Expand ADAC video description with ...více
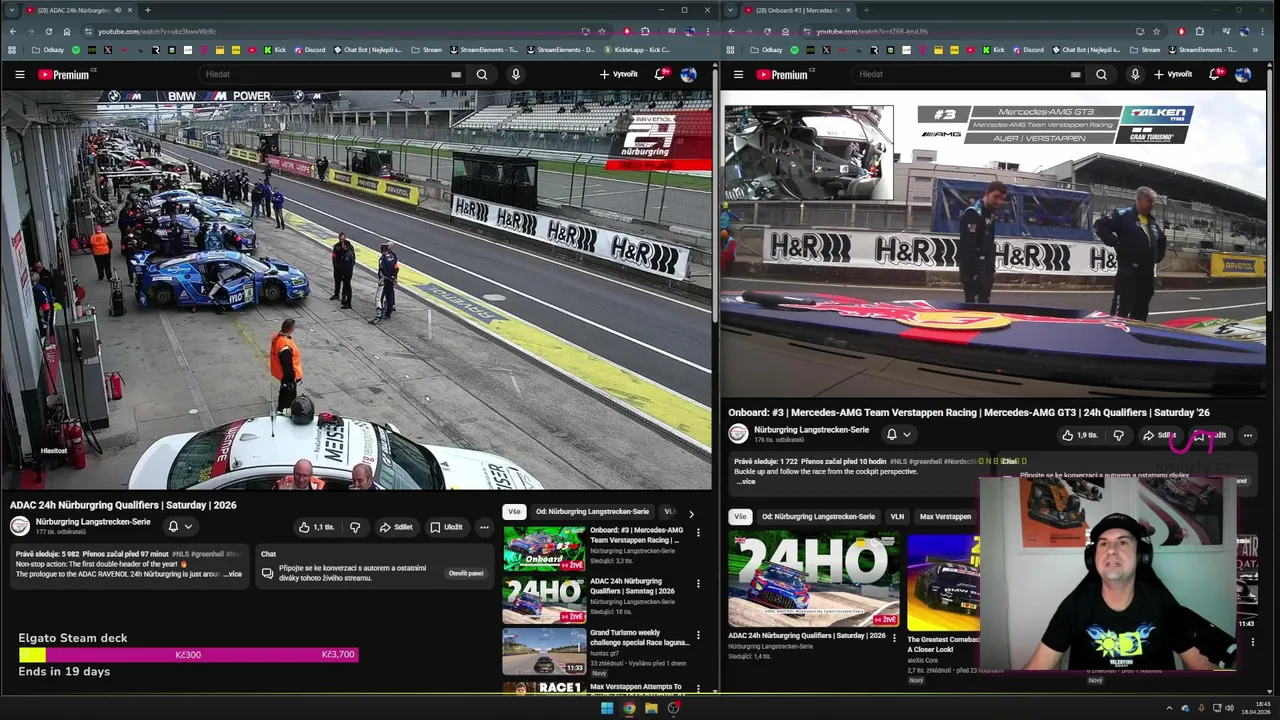Screen dimensions: 1280x720 [232, 574]
